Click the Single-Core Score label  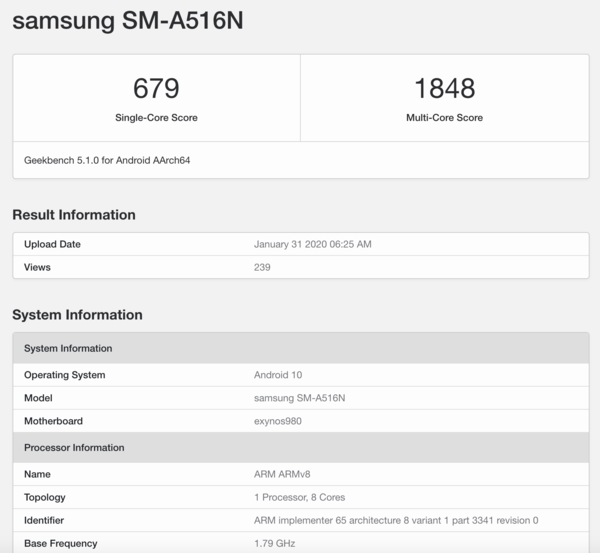coord(156,118)
